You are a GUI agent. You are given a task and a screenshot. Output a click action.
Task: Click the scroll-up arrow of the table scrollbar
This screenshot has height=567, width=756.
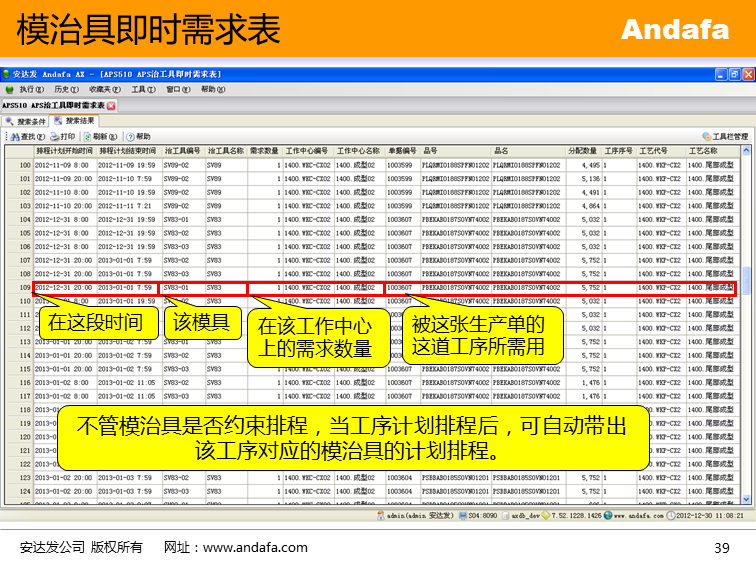[x=745, y=149]
